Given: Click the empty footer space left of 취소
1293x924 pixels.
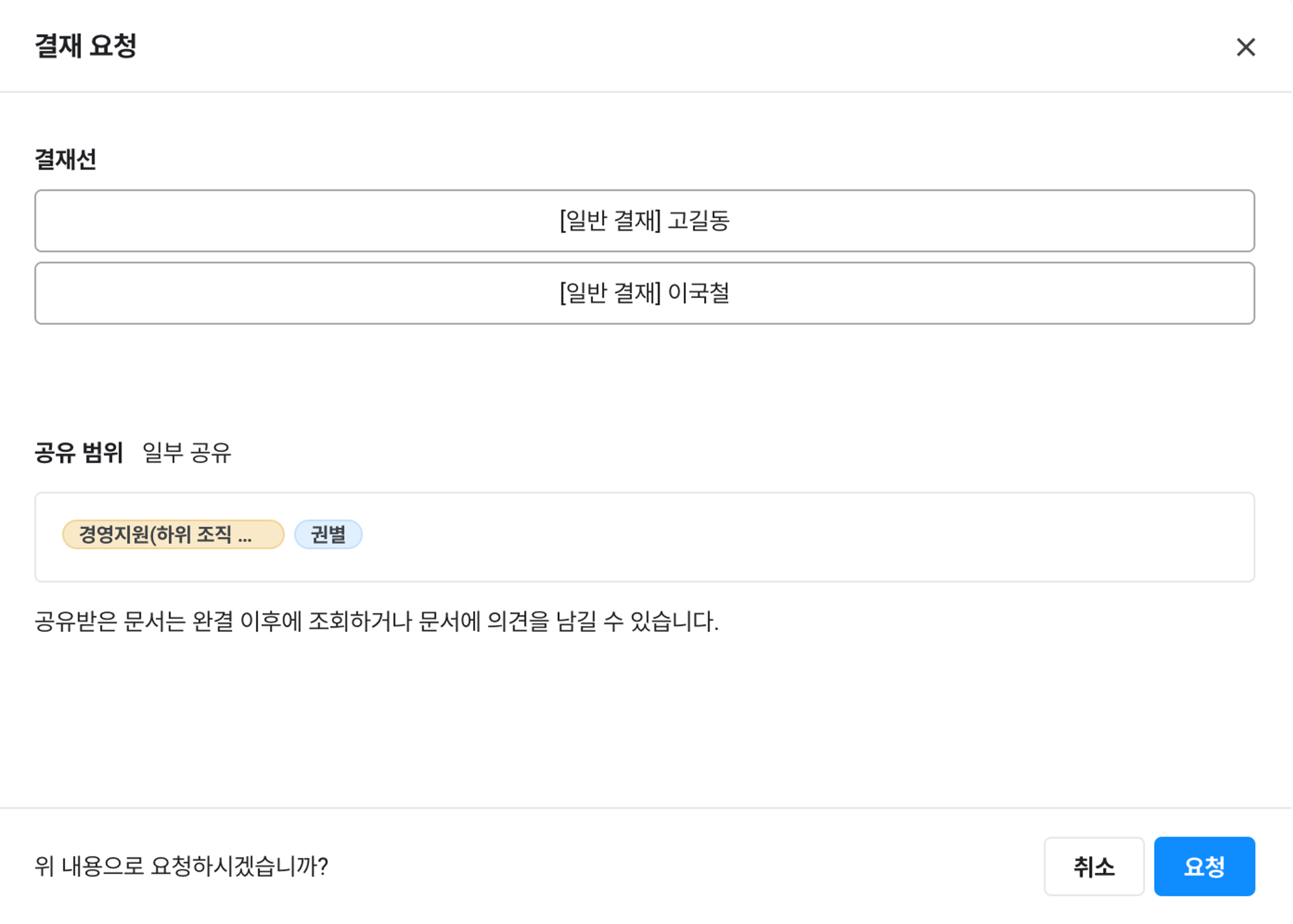Looking at the screenshot, I should tap(683, 866).
